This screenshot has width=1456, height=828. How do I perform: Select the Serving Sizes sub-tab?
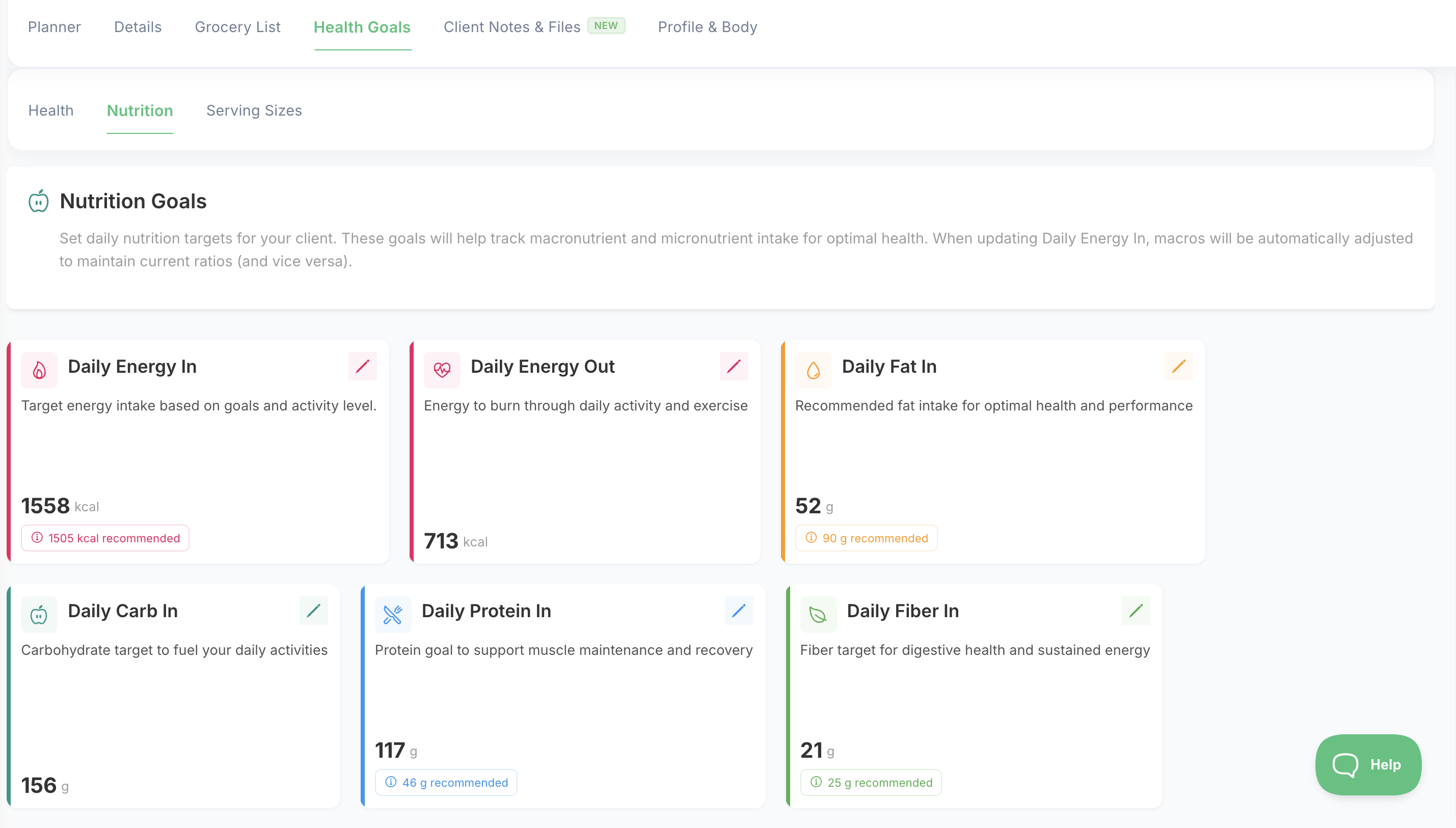click(254, 111)
